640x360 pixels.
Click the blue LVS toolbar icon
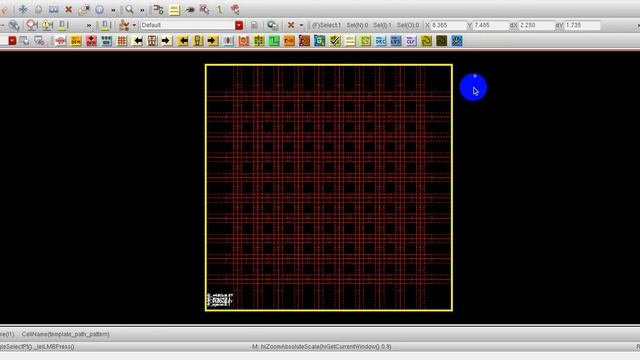396,41
